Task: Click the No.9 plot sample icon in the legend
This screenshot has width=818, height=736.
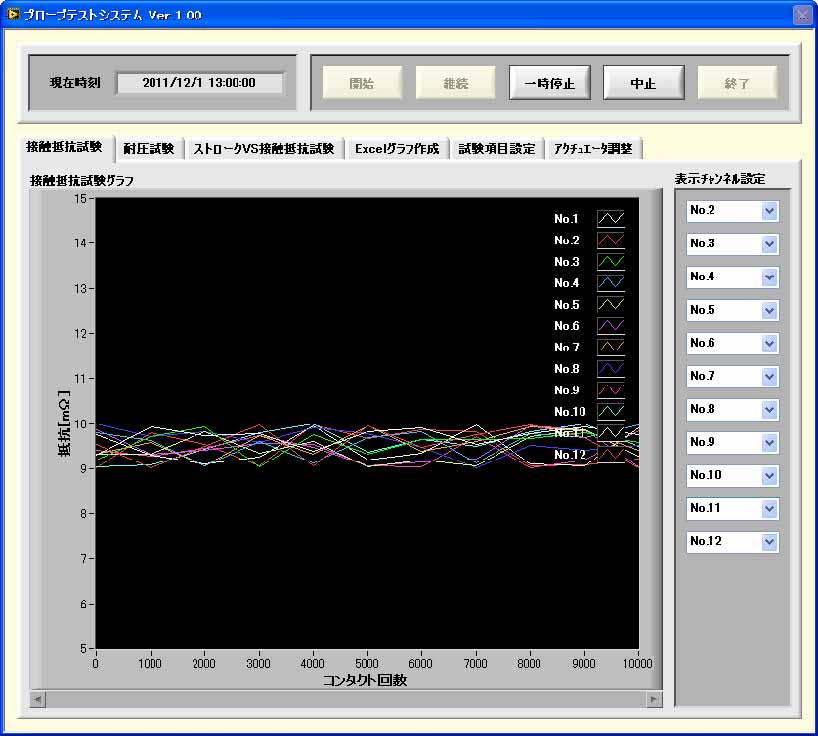Action: tap(611, 390)
